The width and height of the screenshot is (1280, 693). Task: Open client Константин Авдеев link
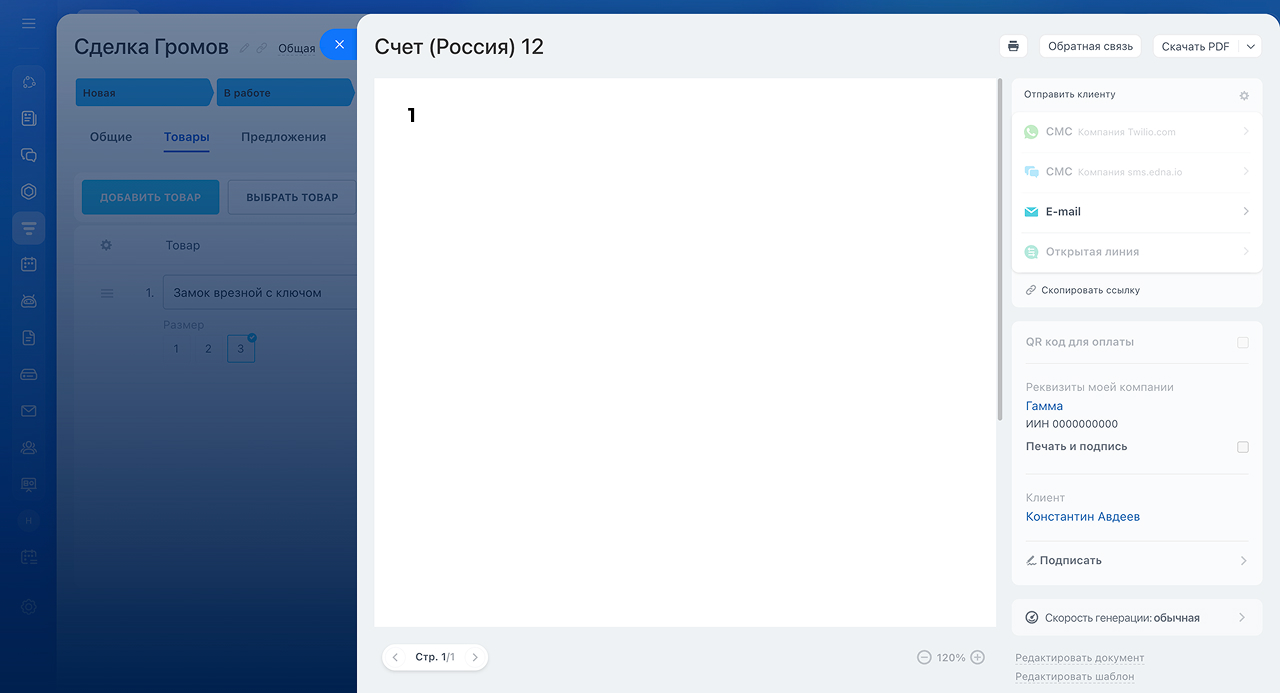point(1083,517)
